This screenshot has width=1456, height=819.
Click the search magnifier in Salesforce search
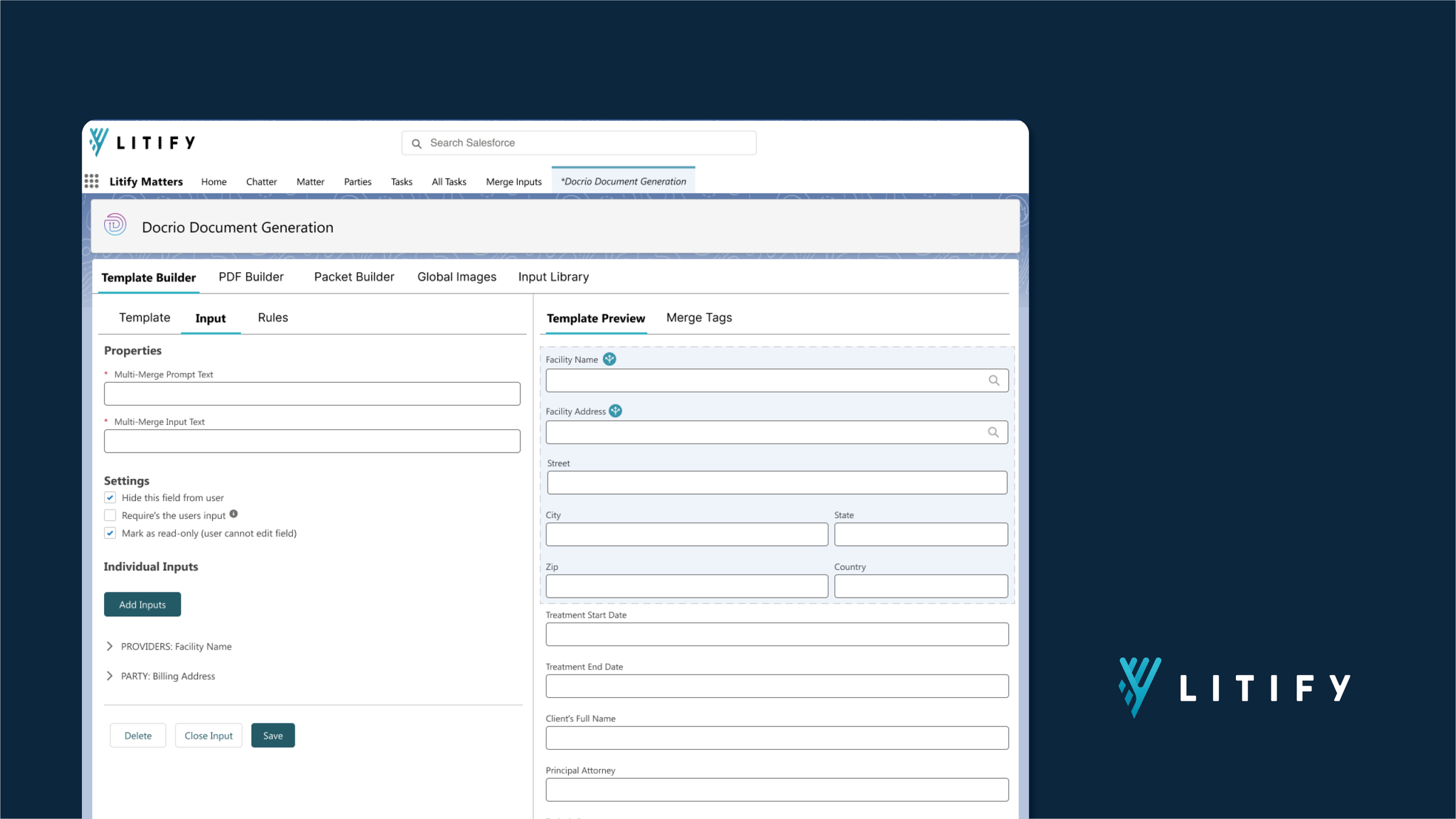point(416,143)
